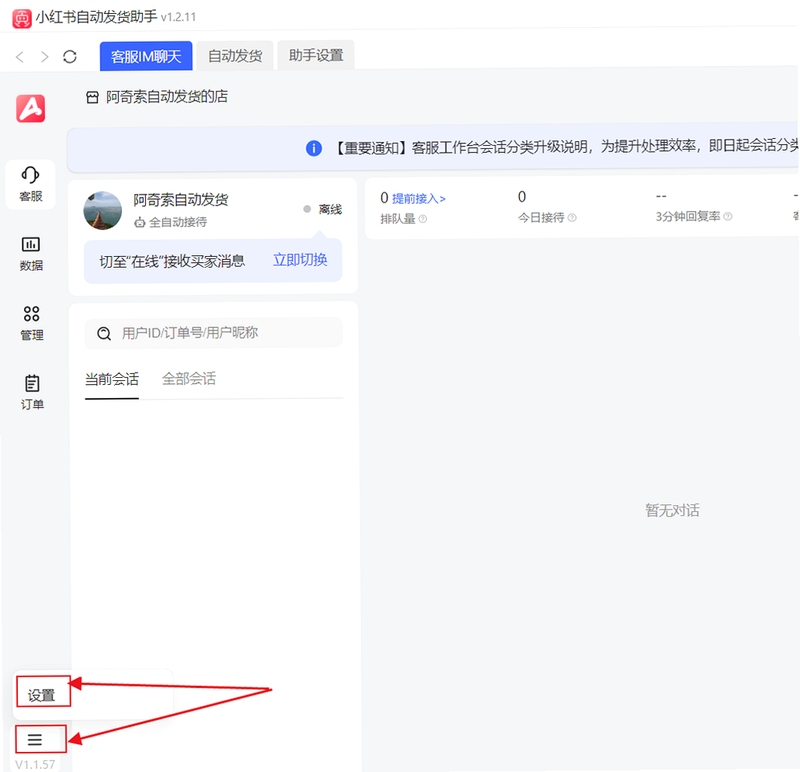Open the 管理 section in the sidebar
Viewport: 800px width, 772px height.
click(x=32, y=323)
